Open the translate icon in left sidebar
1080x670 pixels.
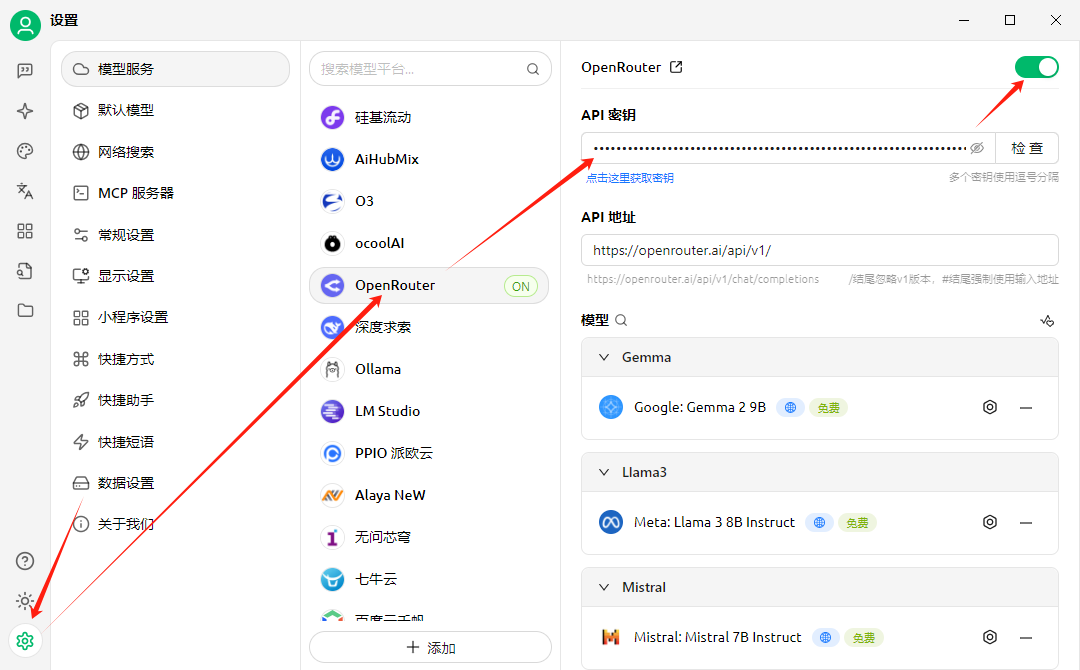point(25,191)
